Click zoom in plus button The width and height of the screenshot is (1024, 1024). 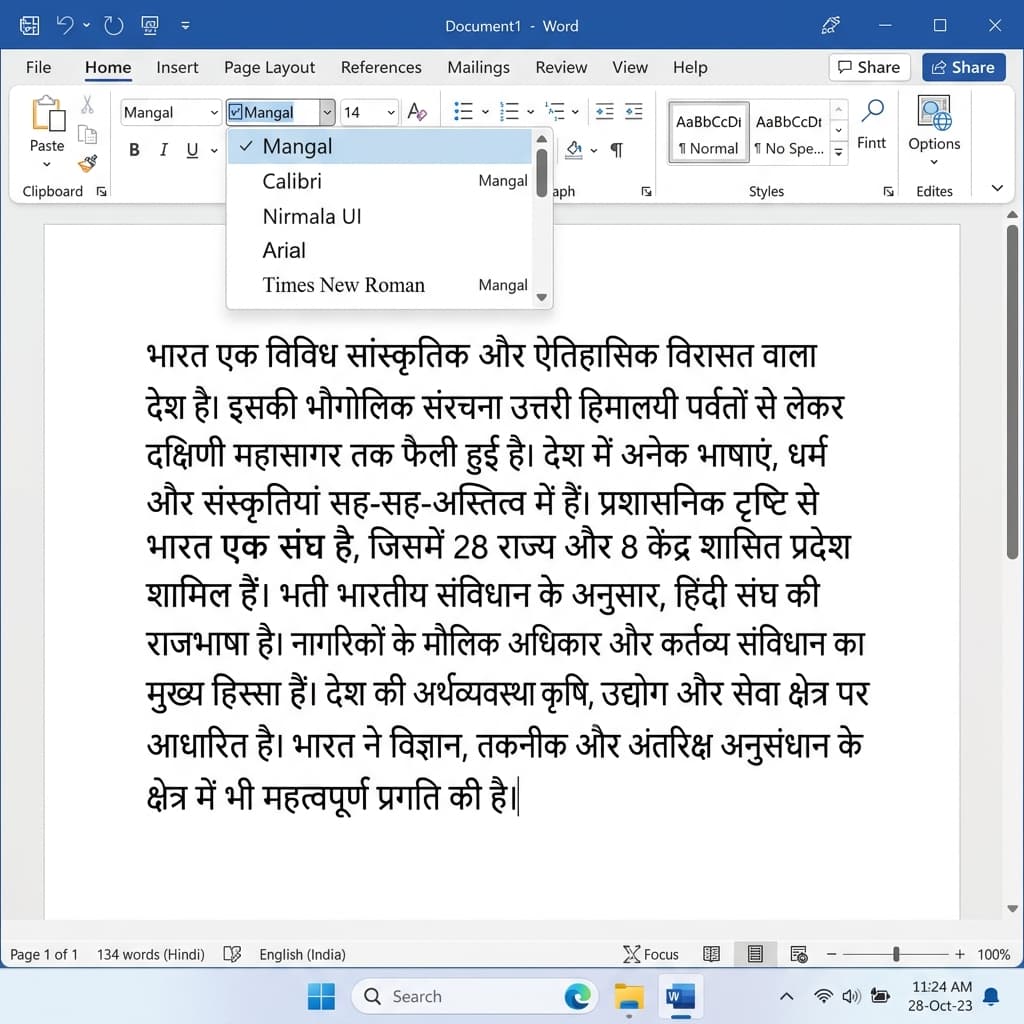pos(959,954)
